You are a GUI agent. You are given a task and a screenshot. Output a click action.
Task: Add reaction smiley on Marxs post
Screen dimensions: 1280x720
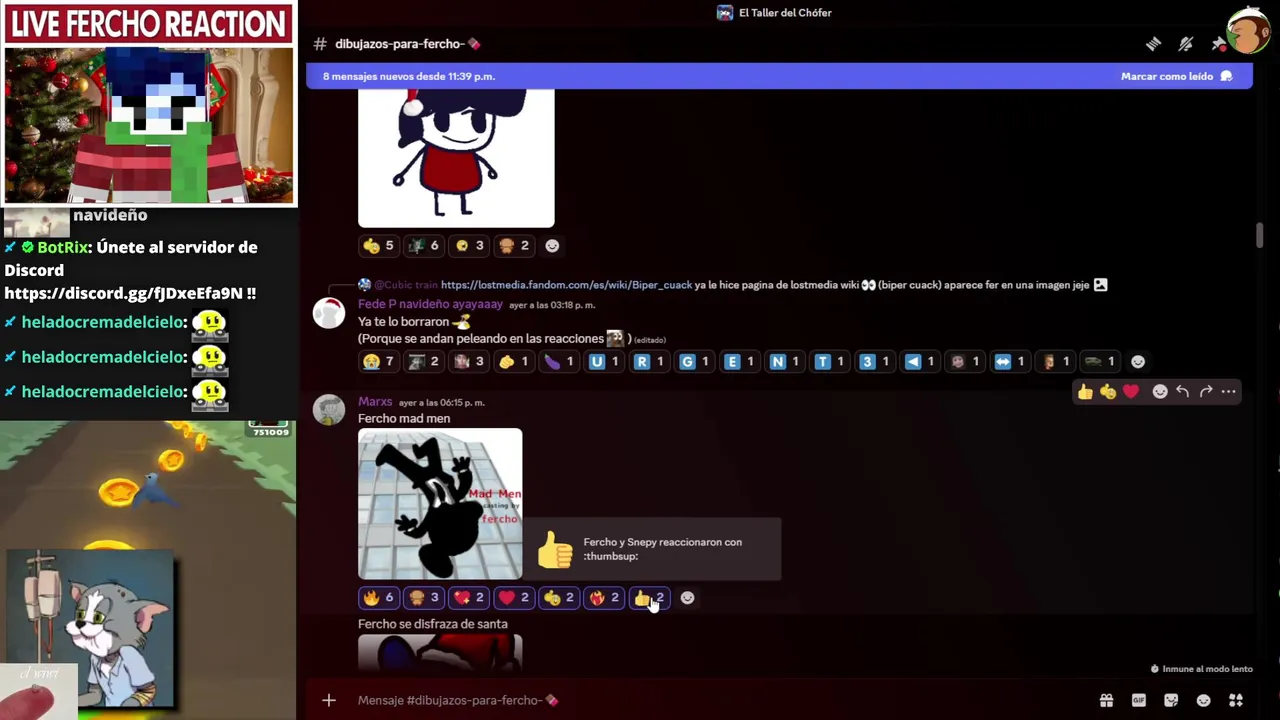click(x=687, y=598)
